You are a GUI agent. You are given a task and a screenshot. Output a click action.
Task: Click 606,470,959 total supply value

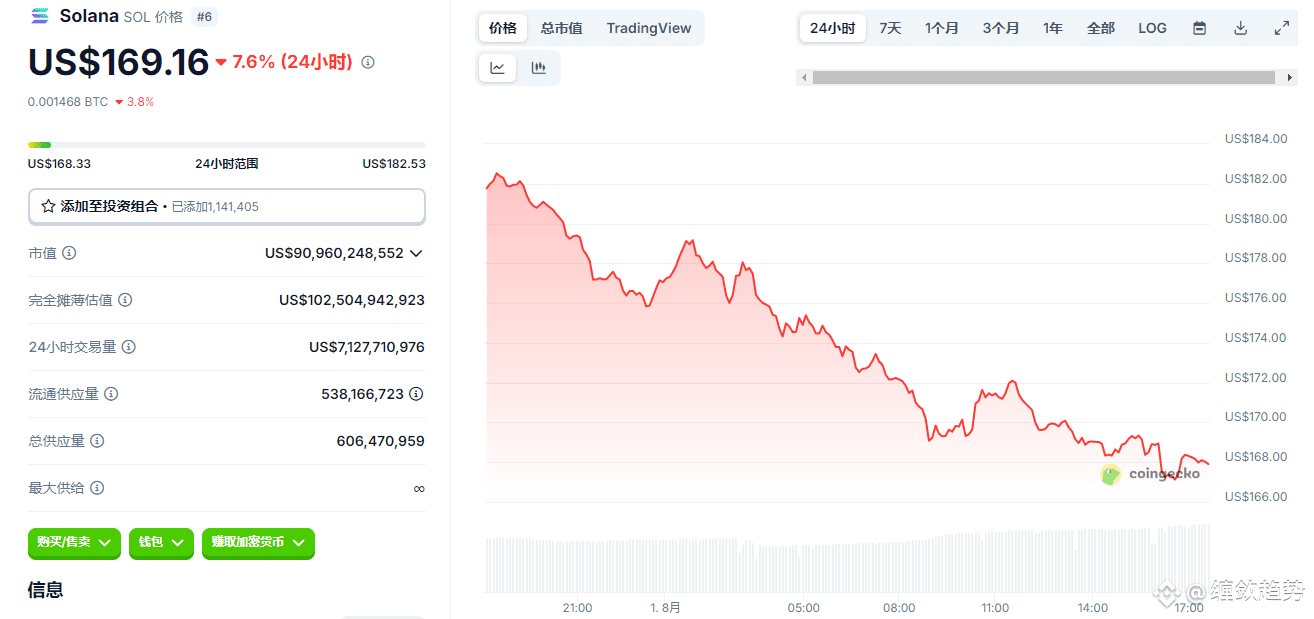click(x=381, y=441)
